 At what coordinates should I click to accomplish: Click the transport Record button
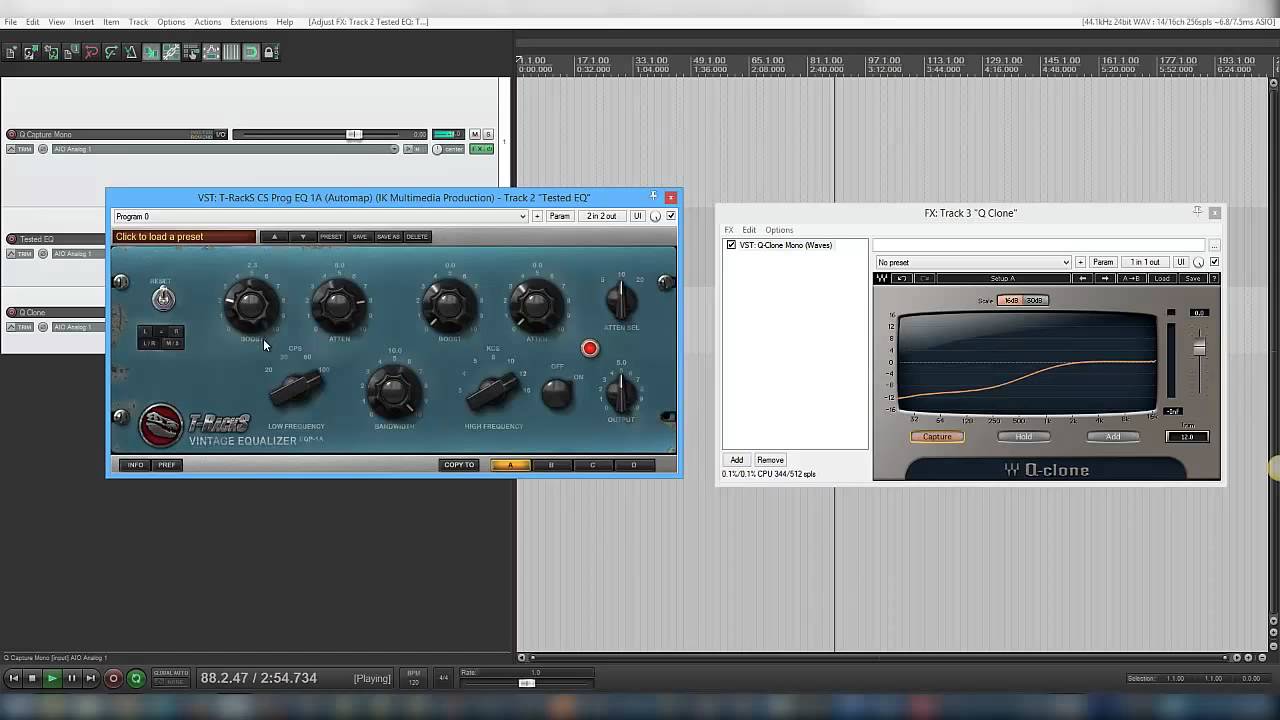113,678
